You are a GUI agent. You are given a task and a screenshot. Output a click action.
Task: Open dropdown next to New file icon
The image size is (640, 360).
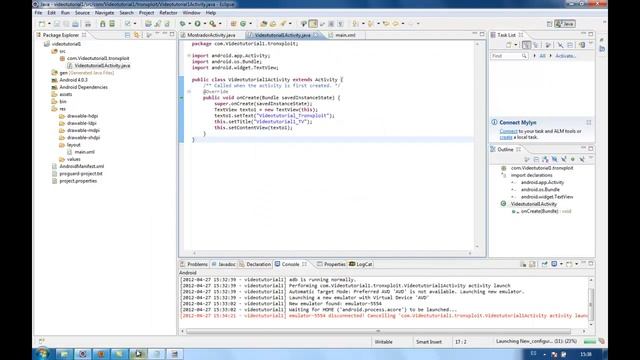click(x=49, y=24)
